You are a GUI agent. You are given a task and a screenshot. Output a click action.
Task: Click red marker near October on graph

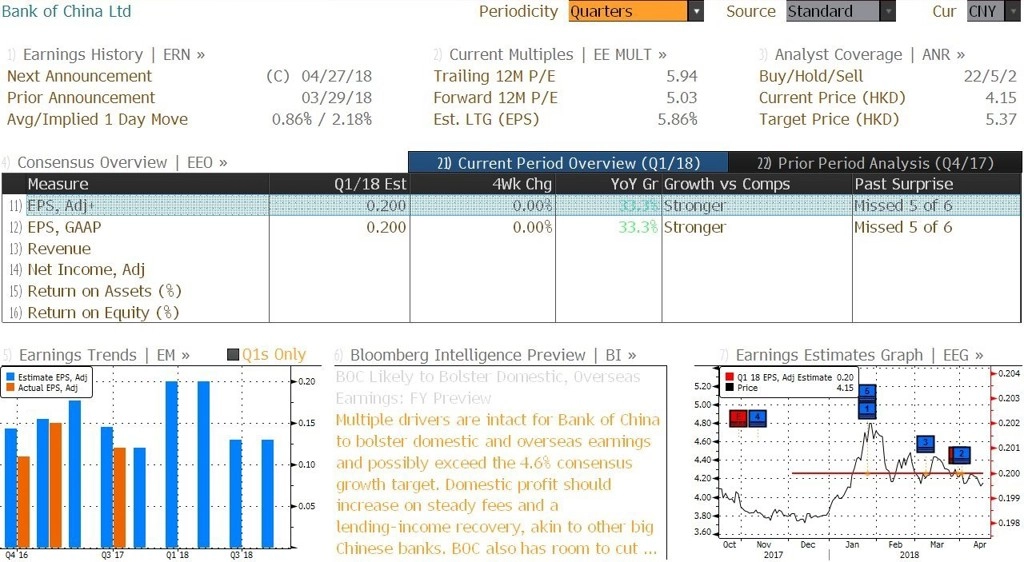[x=738, y=417]
